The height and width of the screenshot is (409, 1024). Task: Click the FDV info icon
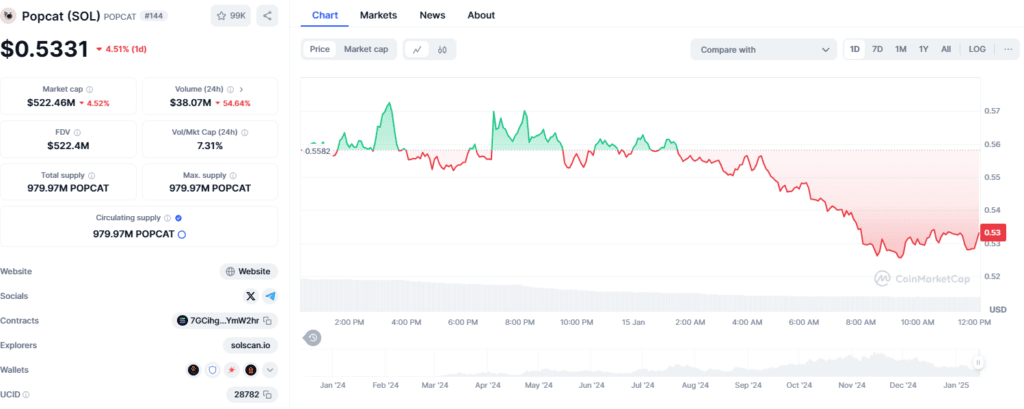point(77,132)
